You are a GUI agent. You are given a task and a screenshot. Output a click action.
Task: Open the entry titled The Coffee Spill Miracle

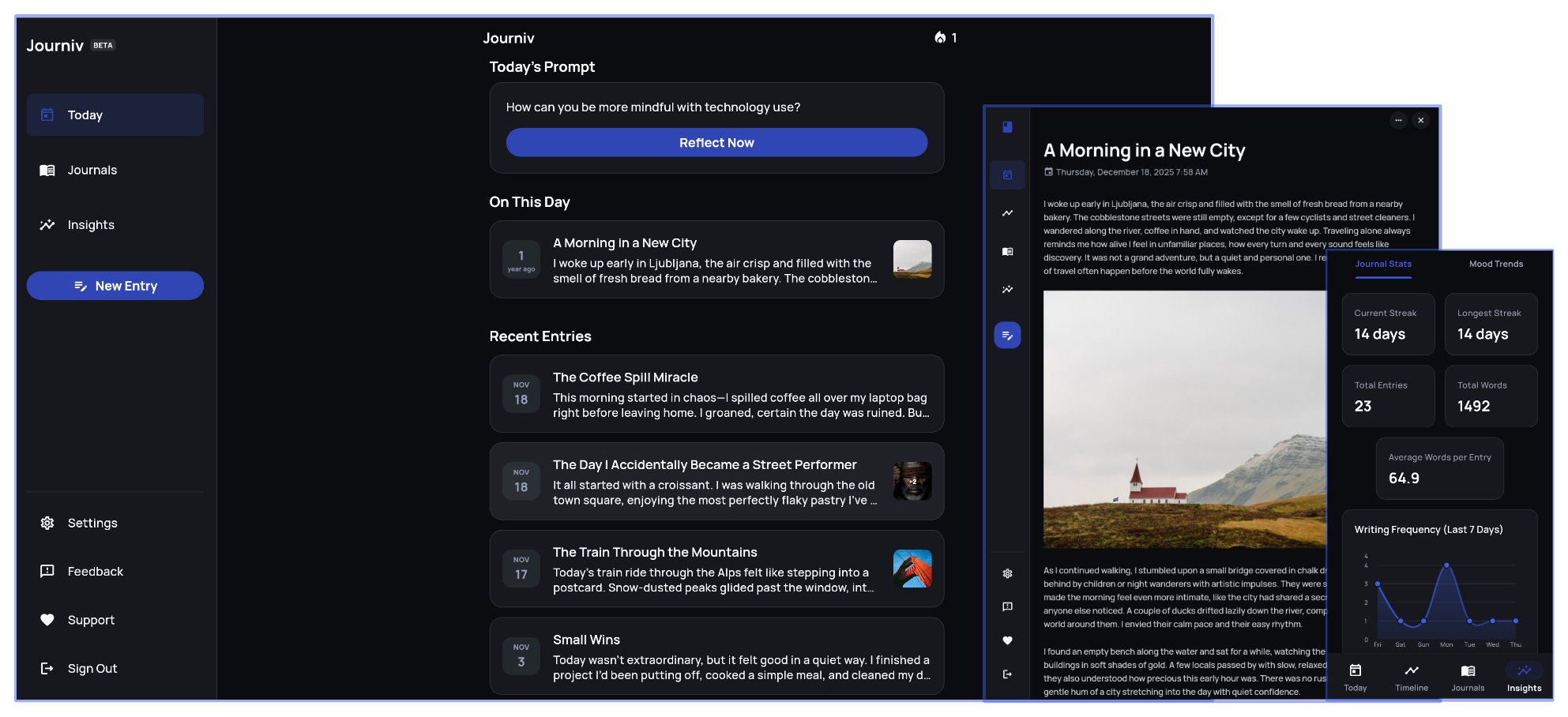click(716, 394)
